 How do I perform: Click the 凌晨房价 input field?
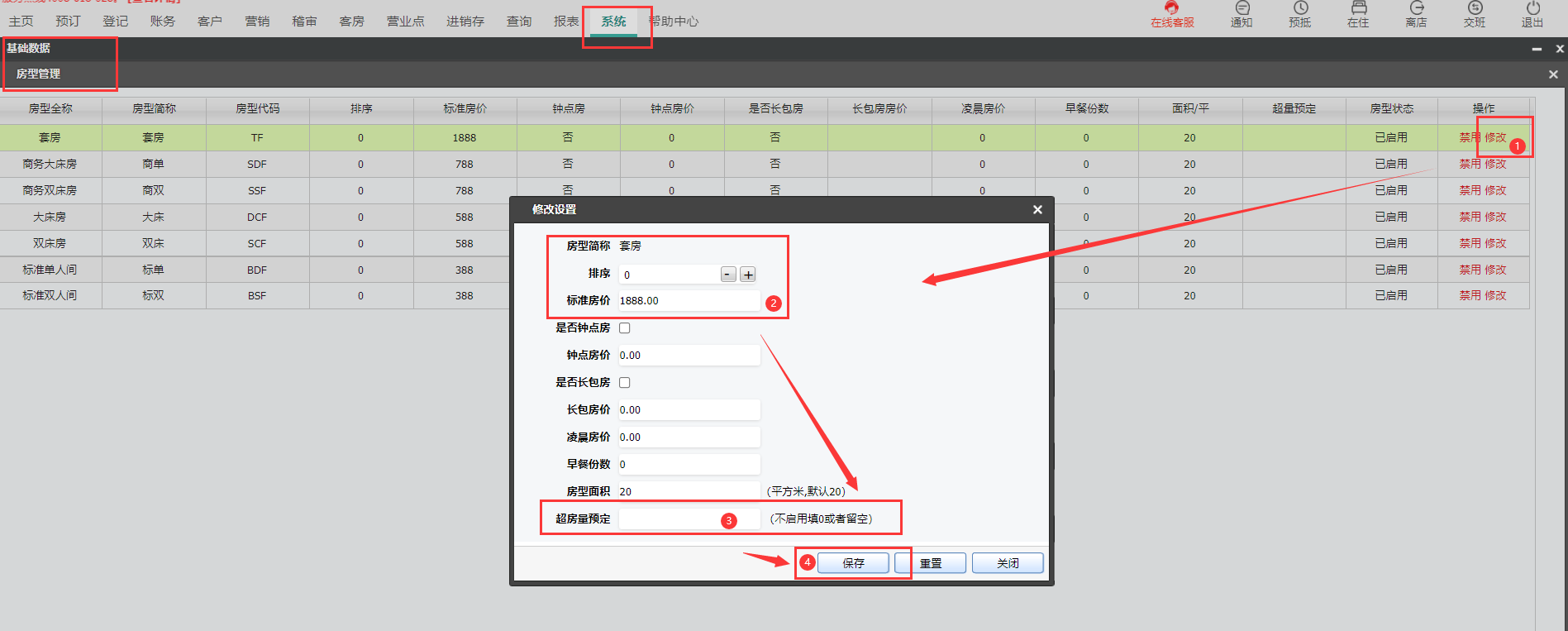coord(689,437)
